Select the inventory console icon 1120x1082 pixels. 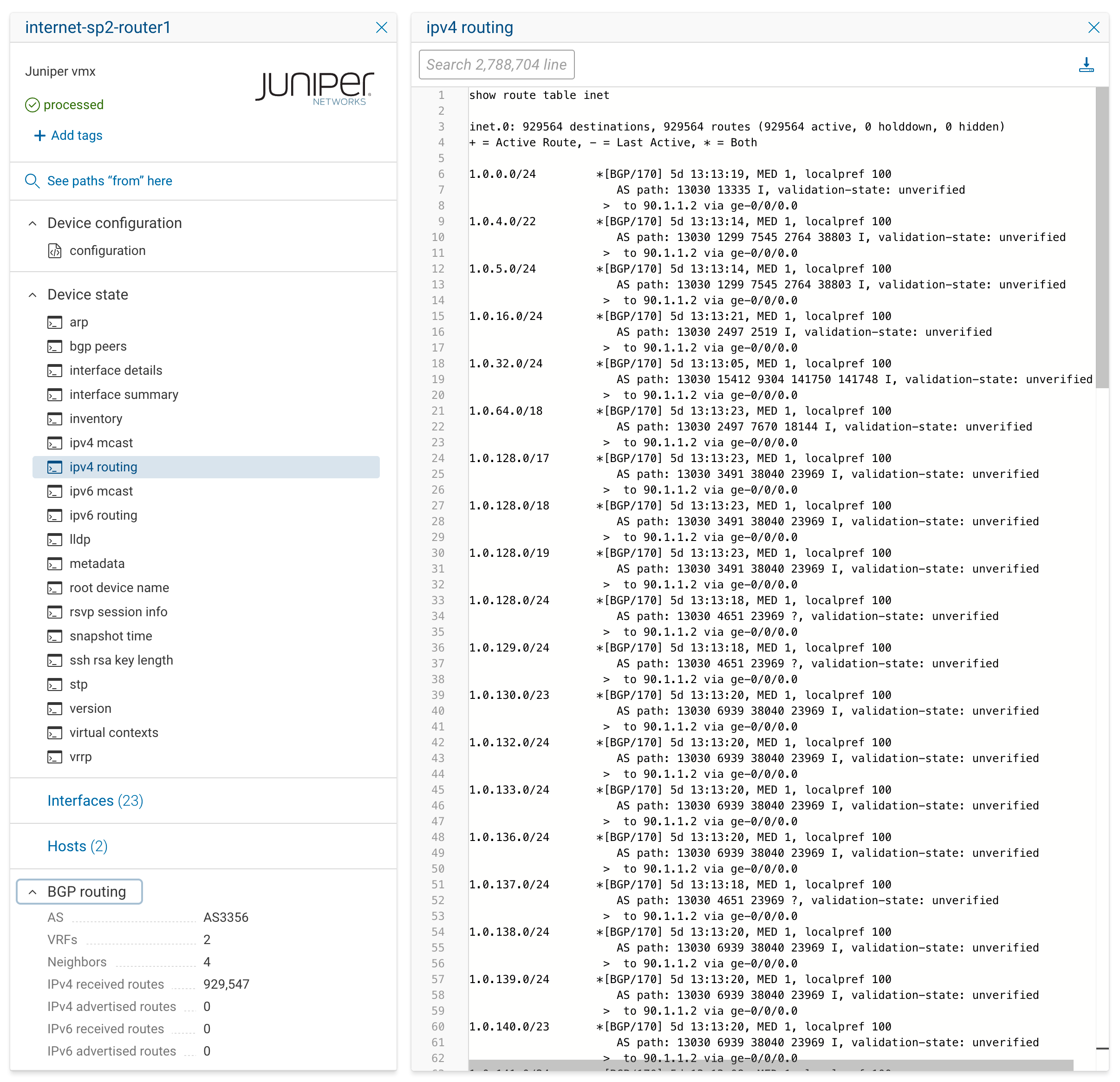55,418
